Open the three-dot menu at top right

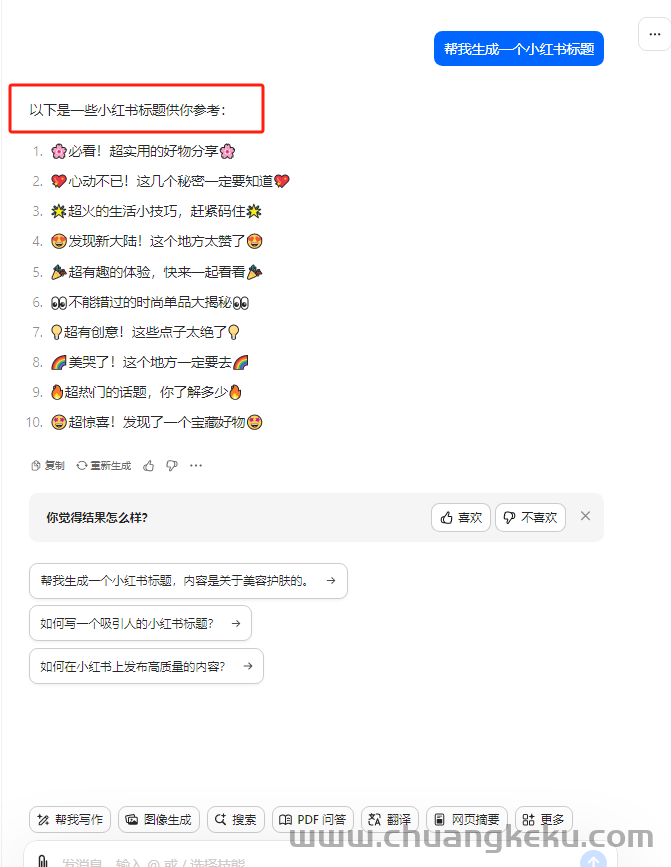coord(654,34)
